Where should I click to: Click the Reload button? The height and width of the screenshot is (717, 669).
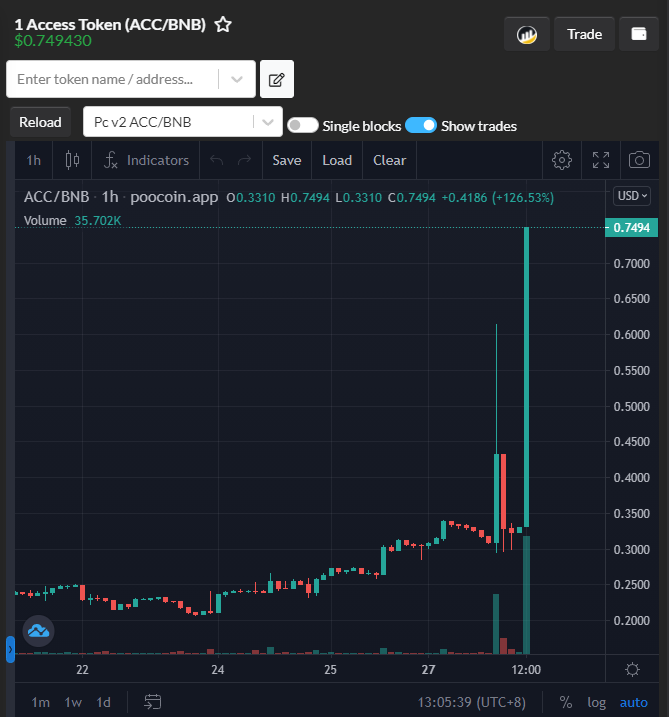click(x=40, y=122)
